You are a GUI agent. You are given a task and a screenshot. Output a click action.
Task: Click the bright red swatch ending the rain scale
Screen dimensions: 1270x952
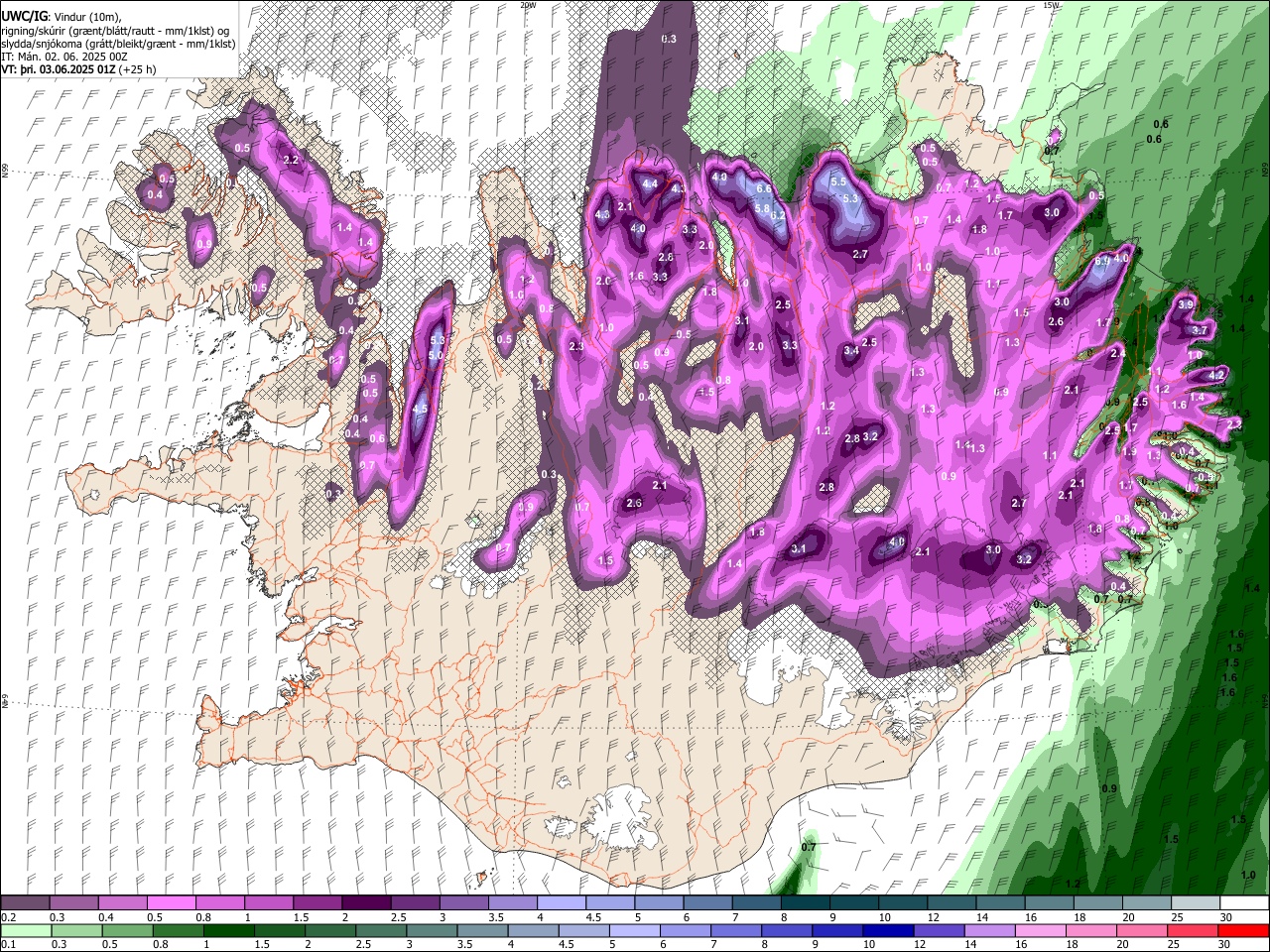pyautogui.click(x=1243, y=931)
